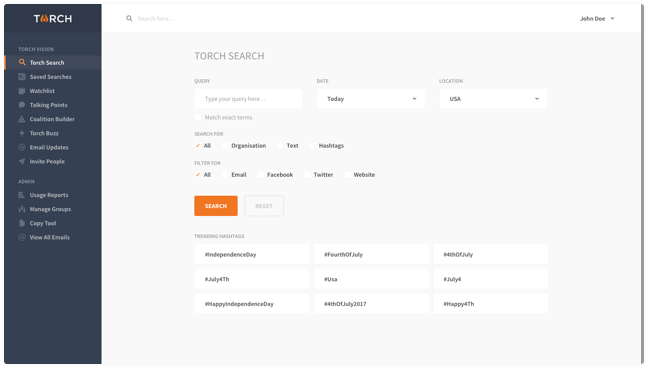This screenshot has height=368, width=648.
Task: Go to Watchlist in the sidebar
Action: [53, 91]
